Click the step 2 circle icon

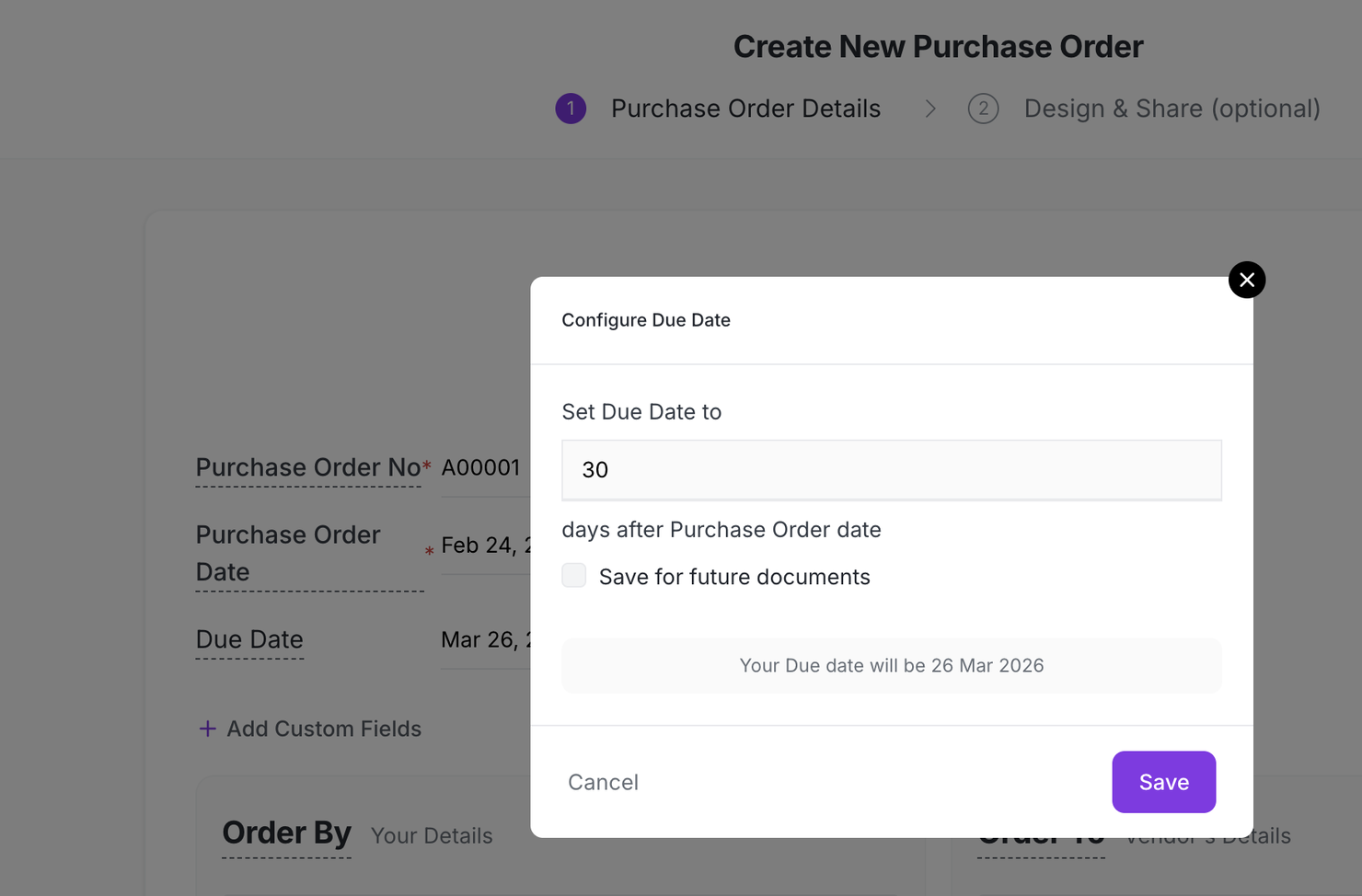(983, 109)
